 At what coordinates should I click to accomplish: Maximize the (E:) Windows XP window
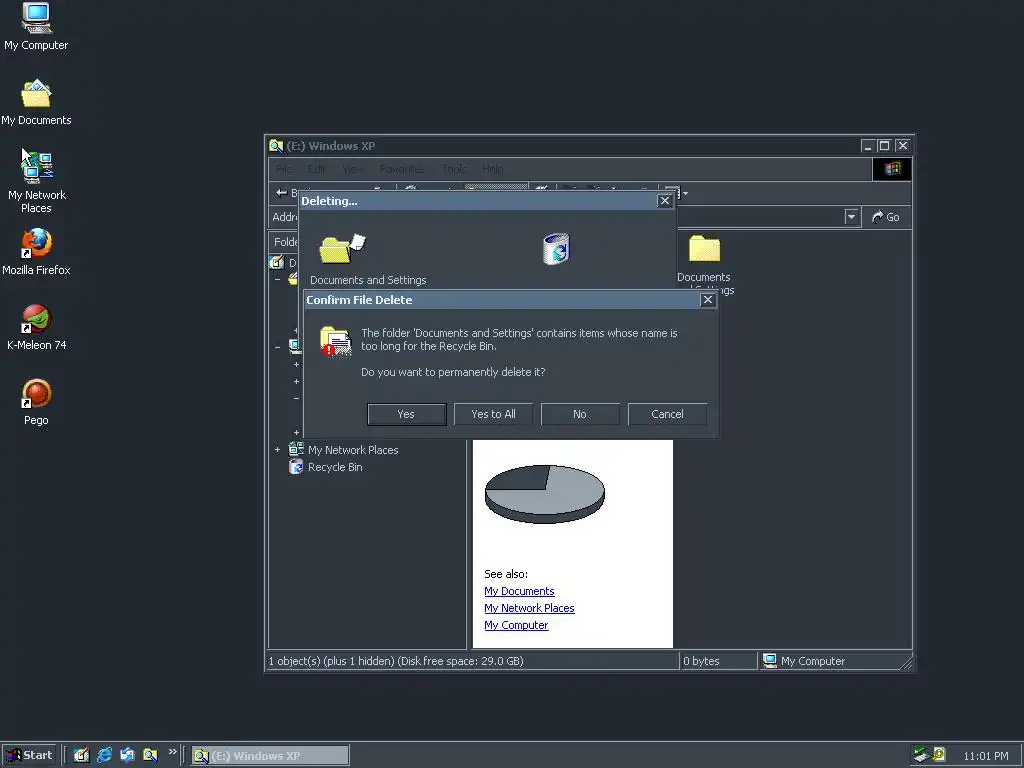pos(884,146)
